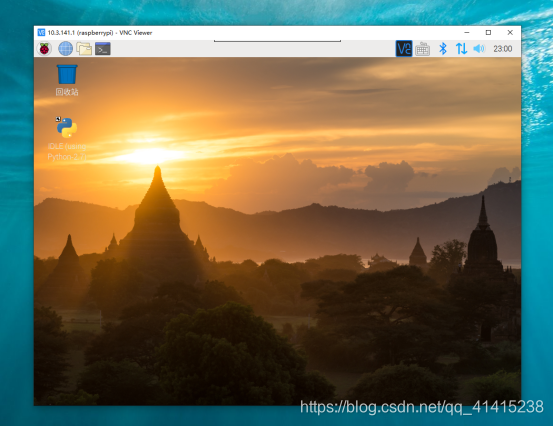Screen dimensions: 554x426
Task: Click the window title '10.3.141.1 (raspberrypi) - VNC Viewer'
Action: coord(100,33)
